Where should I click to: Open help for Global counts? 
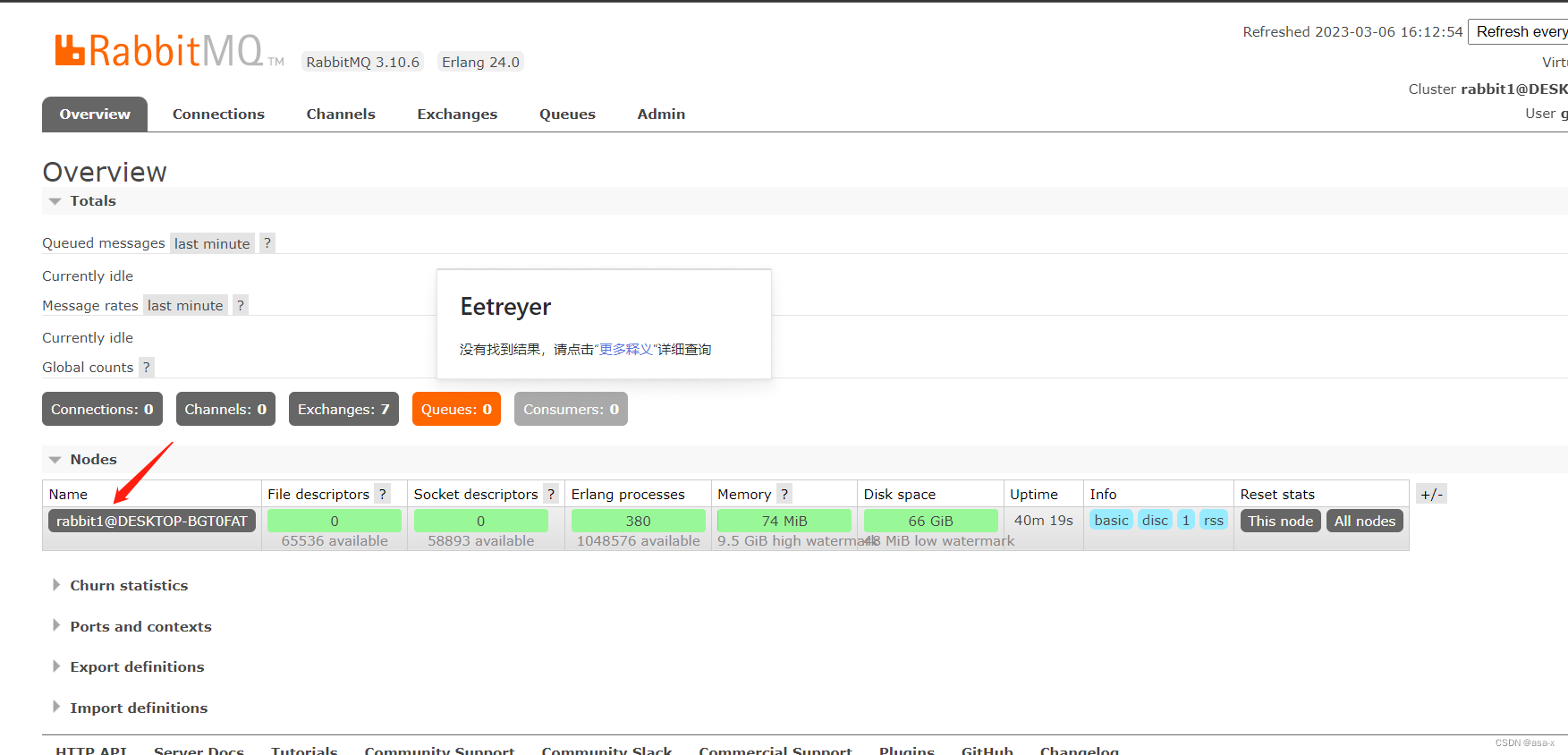pos(147,367)
